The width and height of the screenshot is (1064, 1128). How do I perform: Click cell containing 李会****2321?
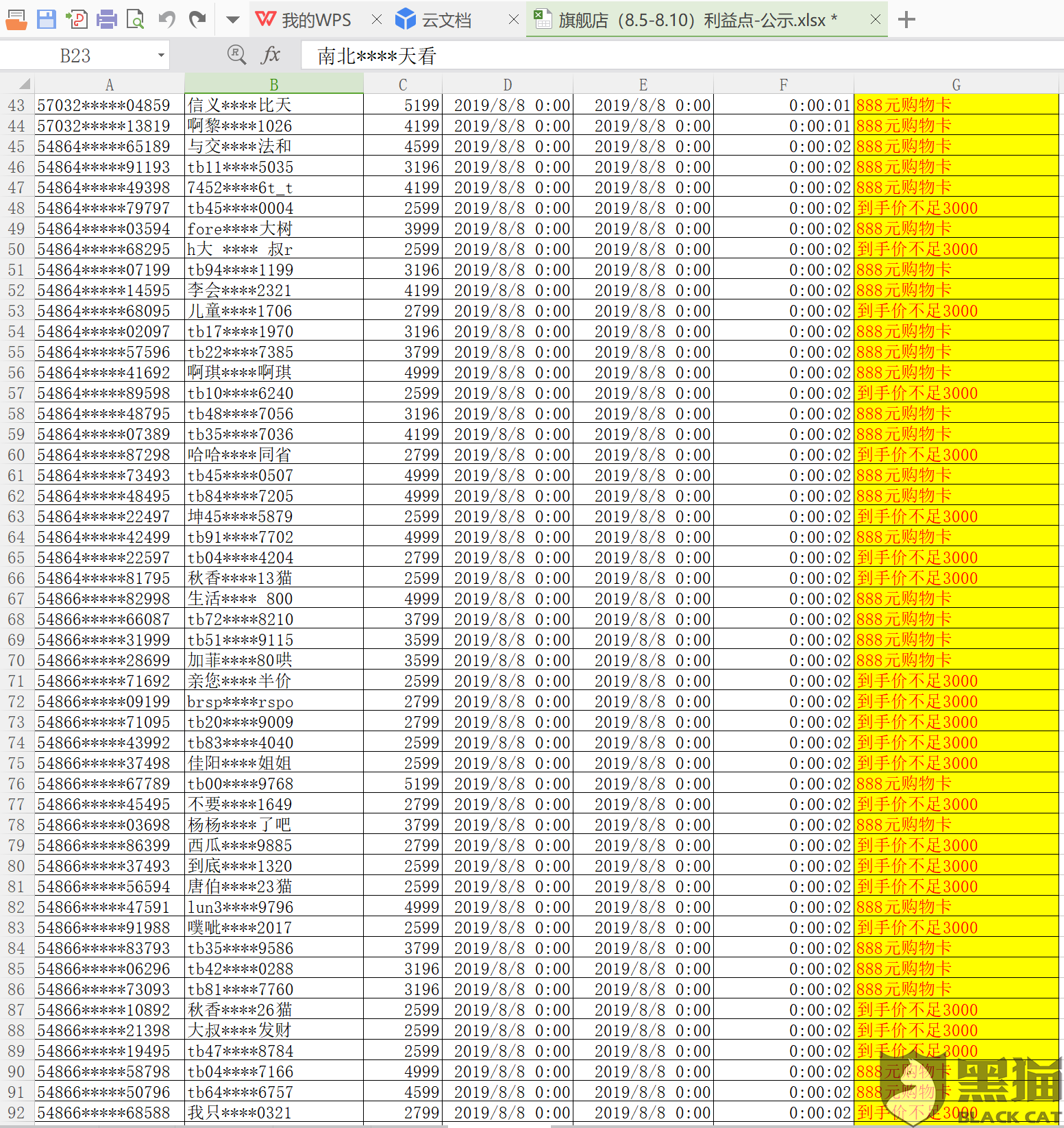(x=274, y=290)
